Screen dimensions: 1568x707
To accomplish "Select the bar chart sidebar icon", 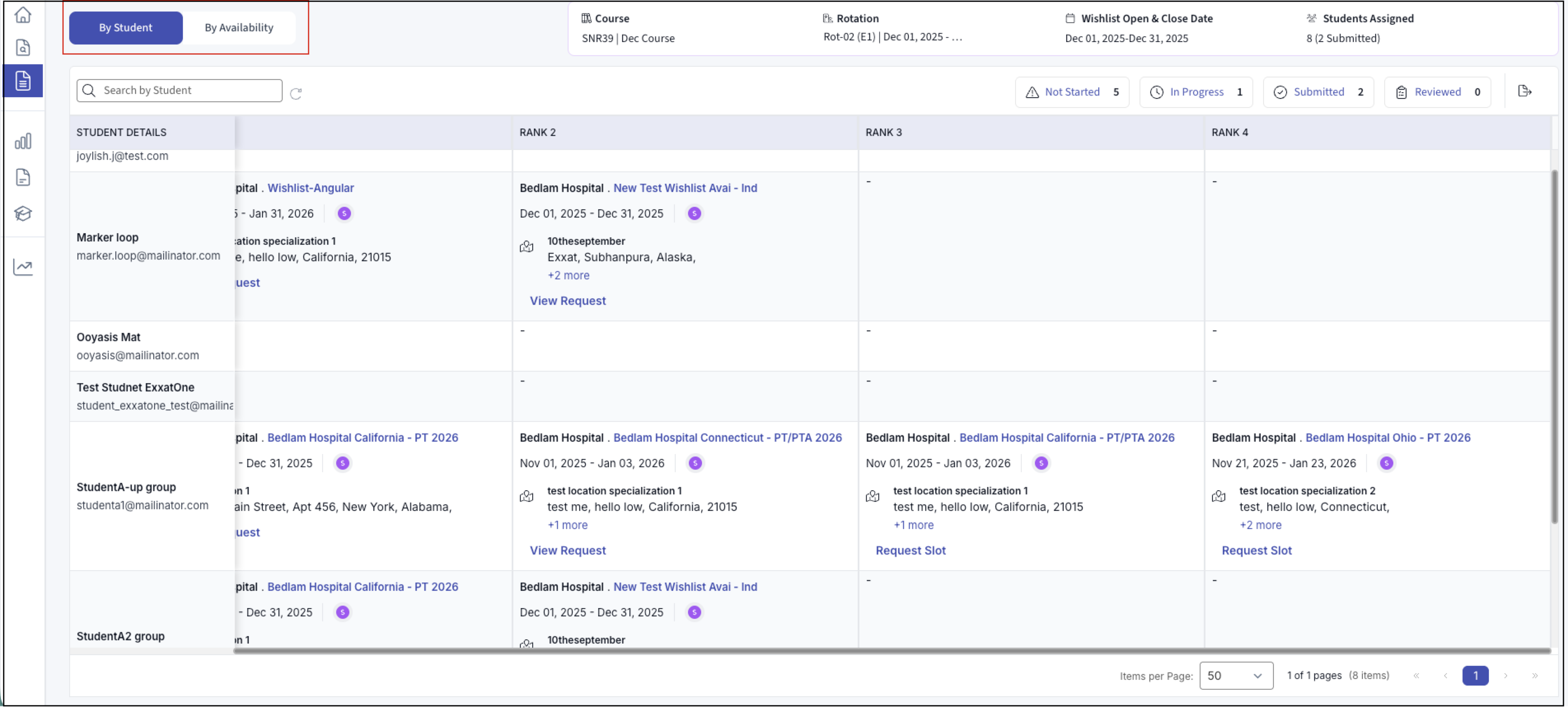I will (23, 141).
